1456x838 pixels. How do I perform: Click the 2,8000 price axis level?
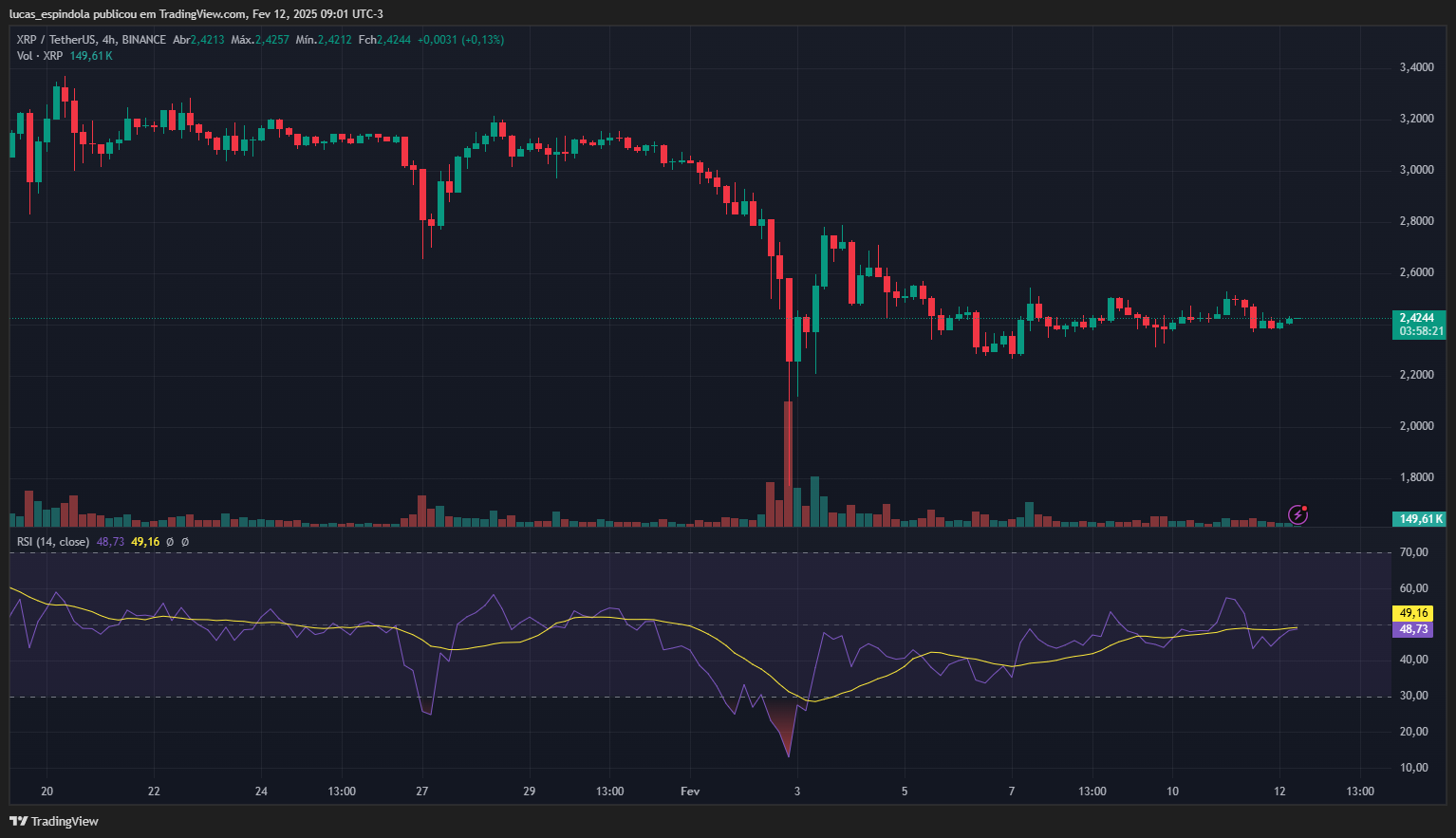click(x=1416, y=221)
